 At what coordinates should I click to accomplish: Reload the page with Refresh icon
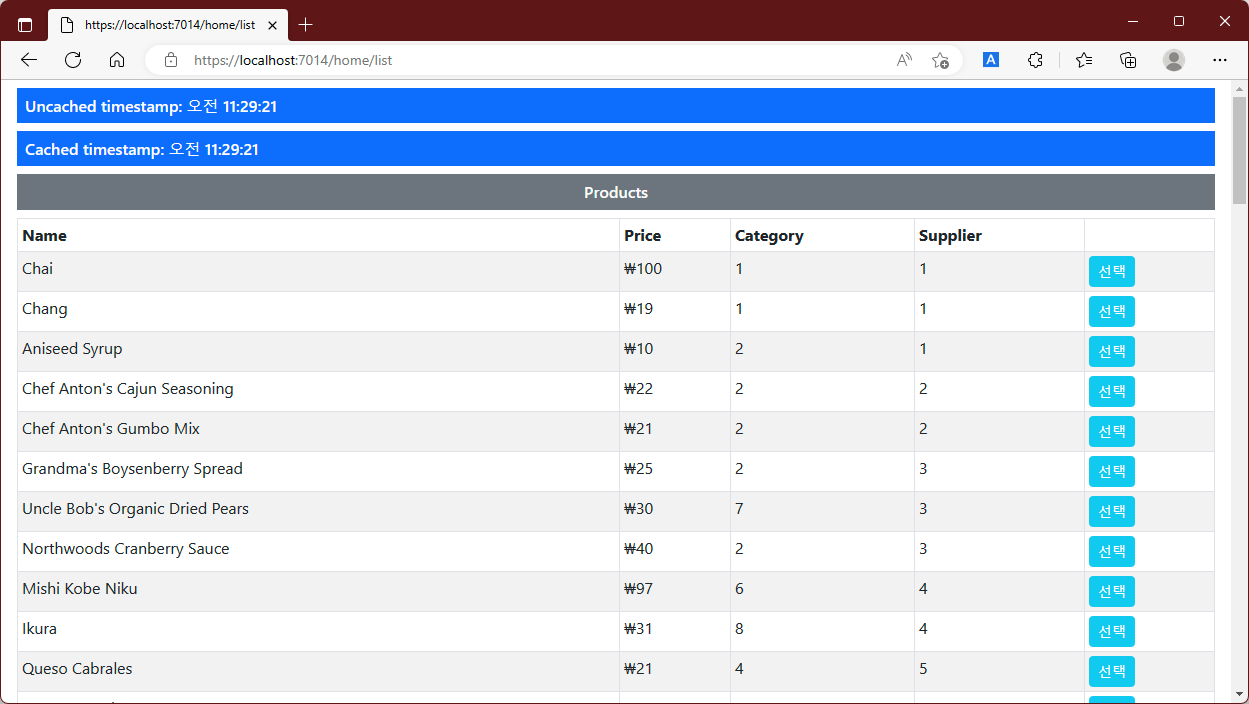point(73,60)
